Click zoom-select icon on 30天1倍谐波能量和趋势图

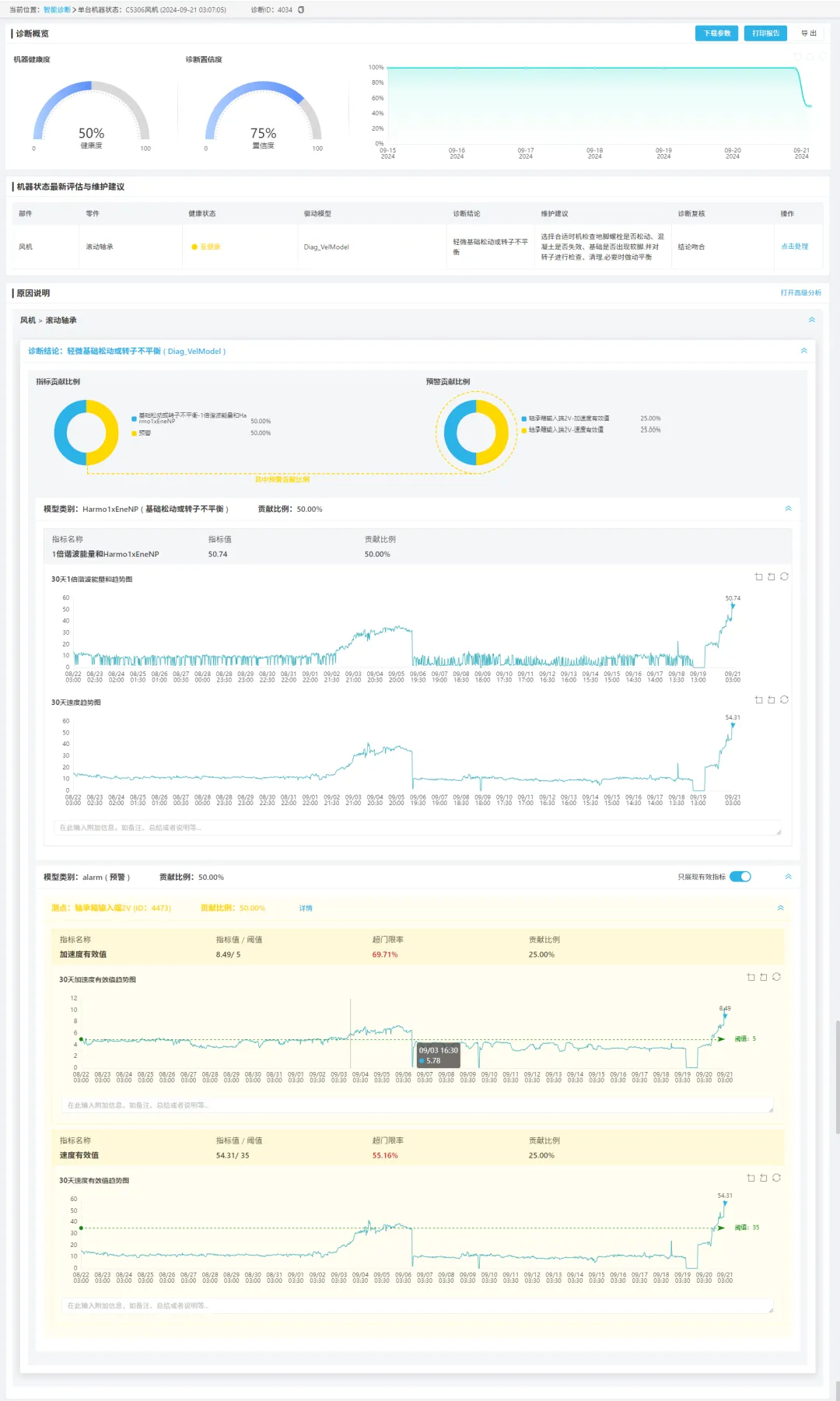[758, 577]
